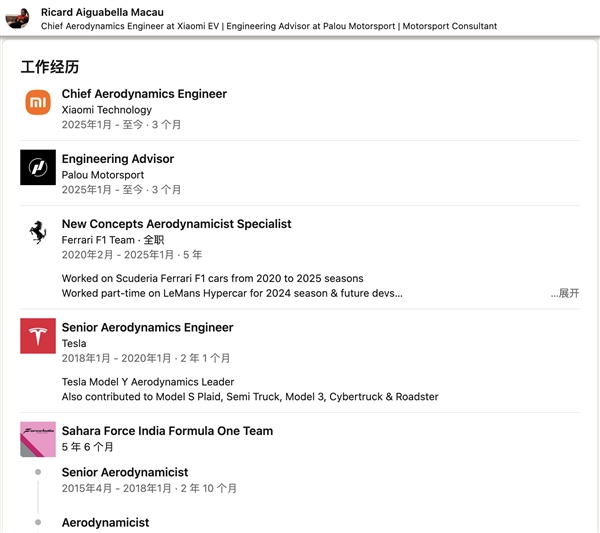Click the Ferrari F1 Team company text
The width and height of the screenshot is (600, 533).
[x=98, y=240]
